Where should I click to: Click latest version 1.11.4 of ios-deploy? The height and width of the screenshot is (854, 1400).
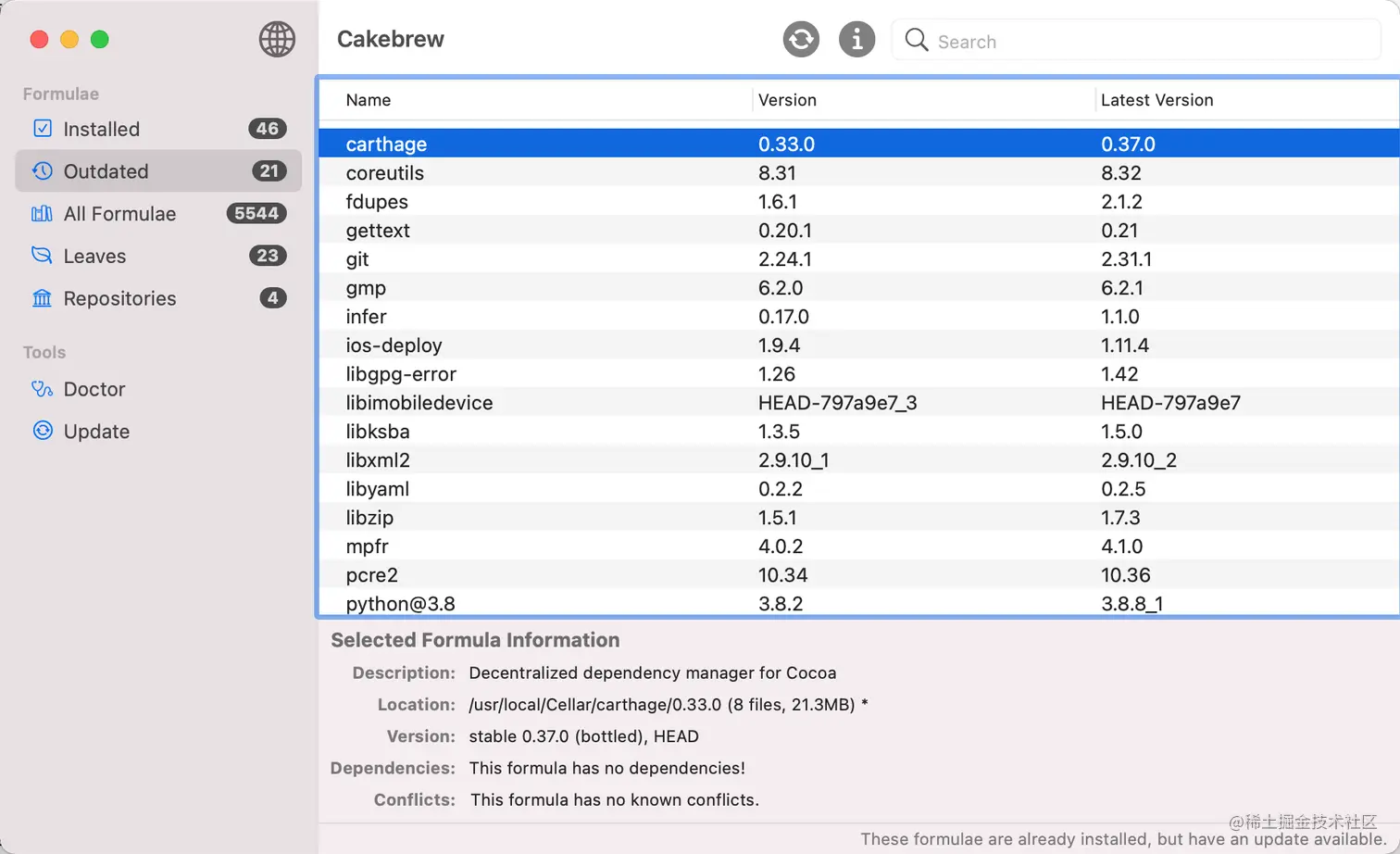1124,345
